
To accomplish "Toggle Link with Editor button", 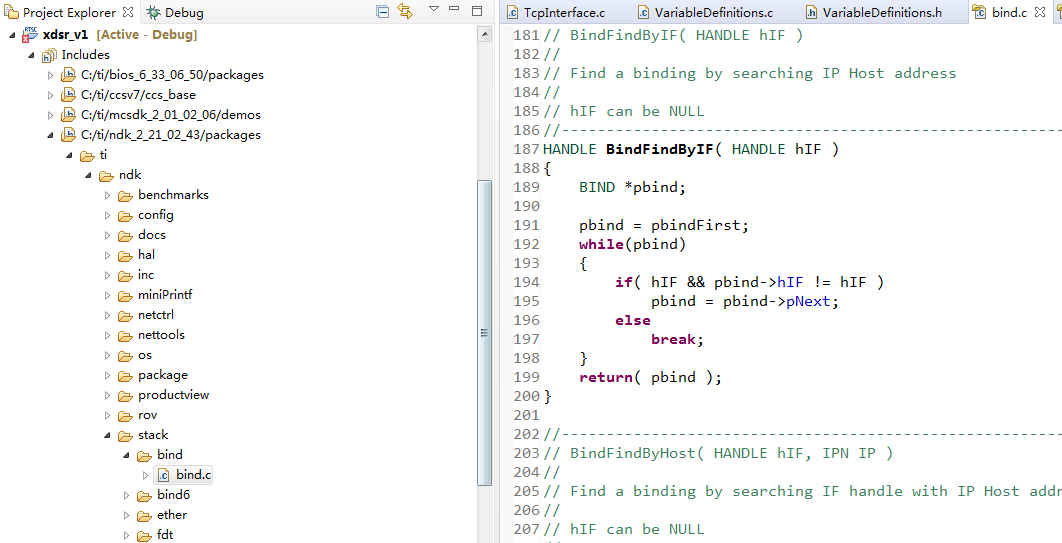I will tap(405, 12).
